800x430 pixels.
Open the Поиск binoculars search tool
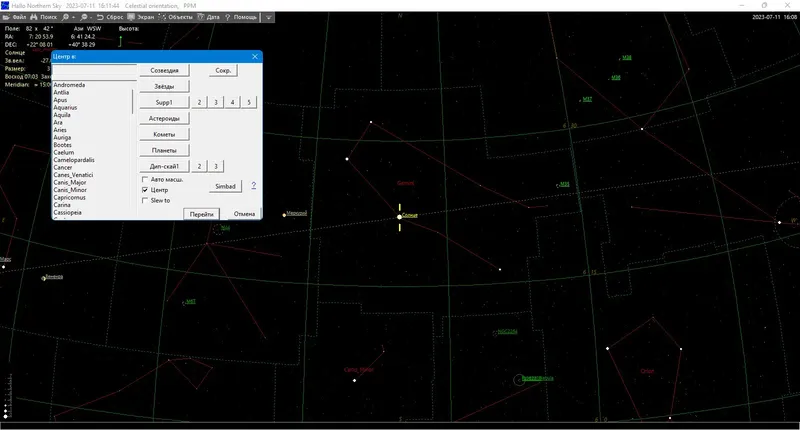click(x=34, y=17)
